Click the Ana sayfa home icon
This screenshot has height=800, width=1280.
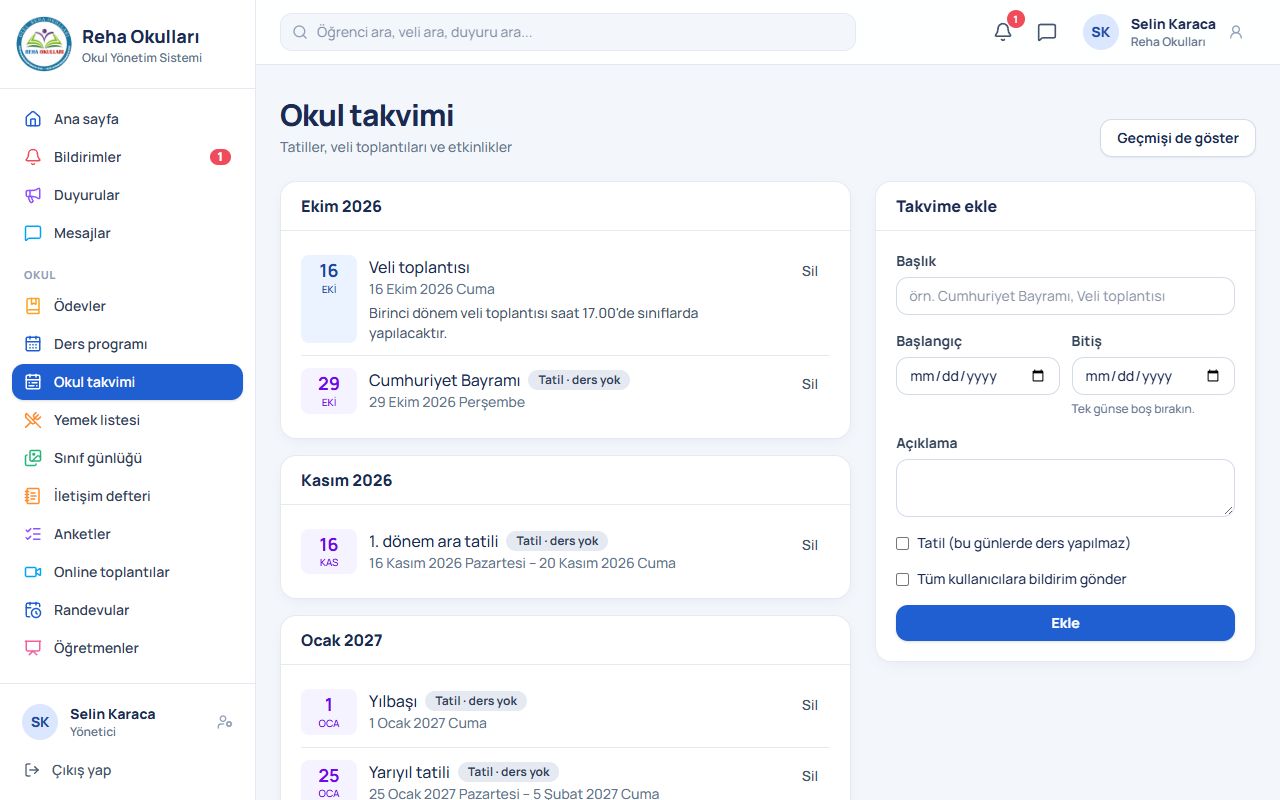pos(33,119)
